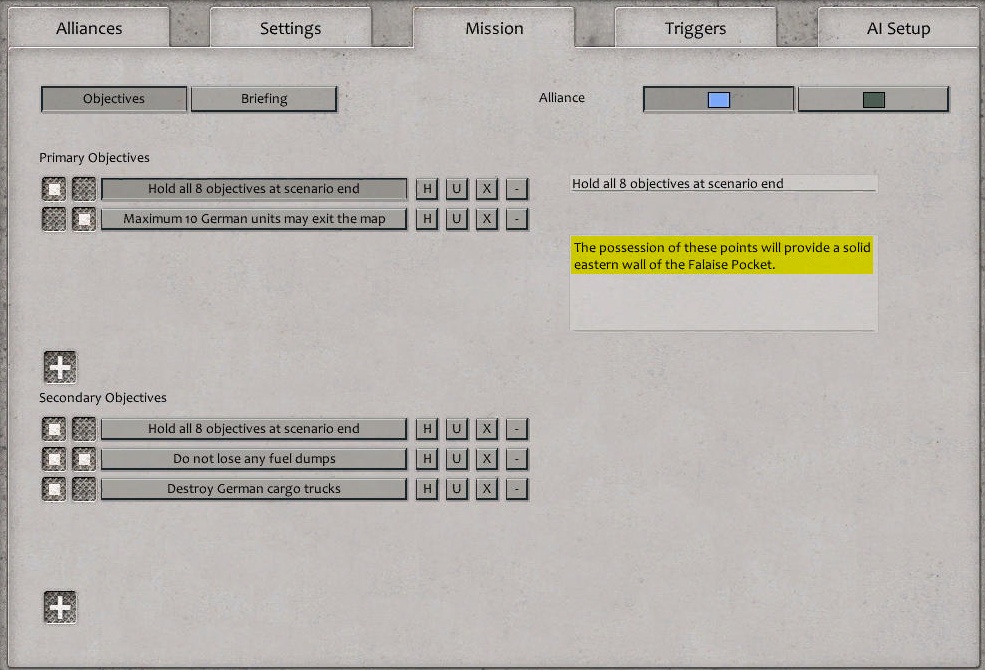Click the X button next to 'Do not lose any fuel dumps'

486,458
